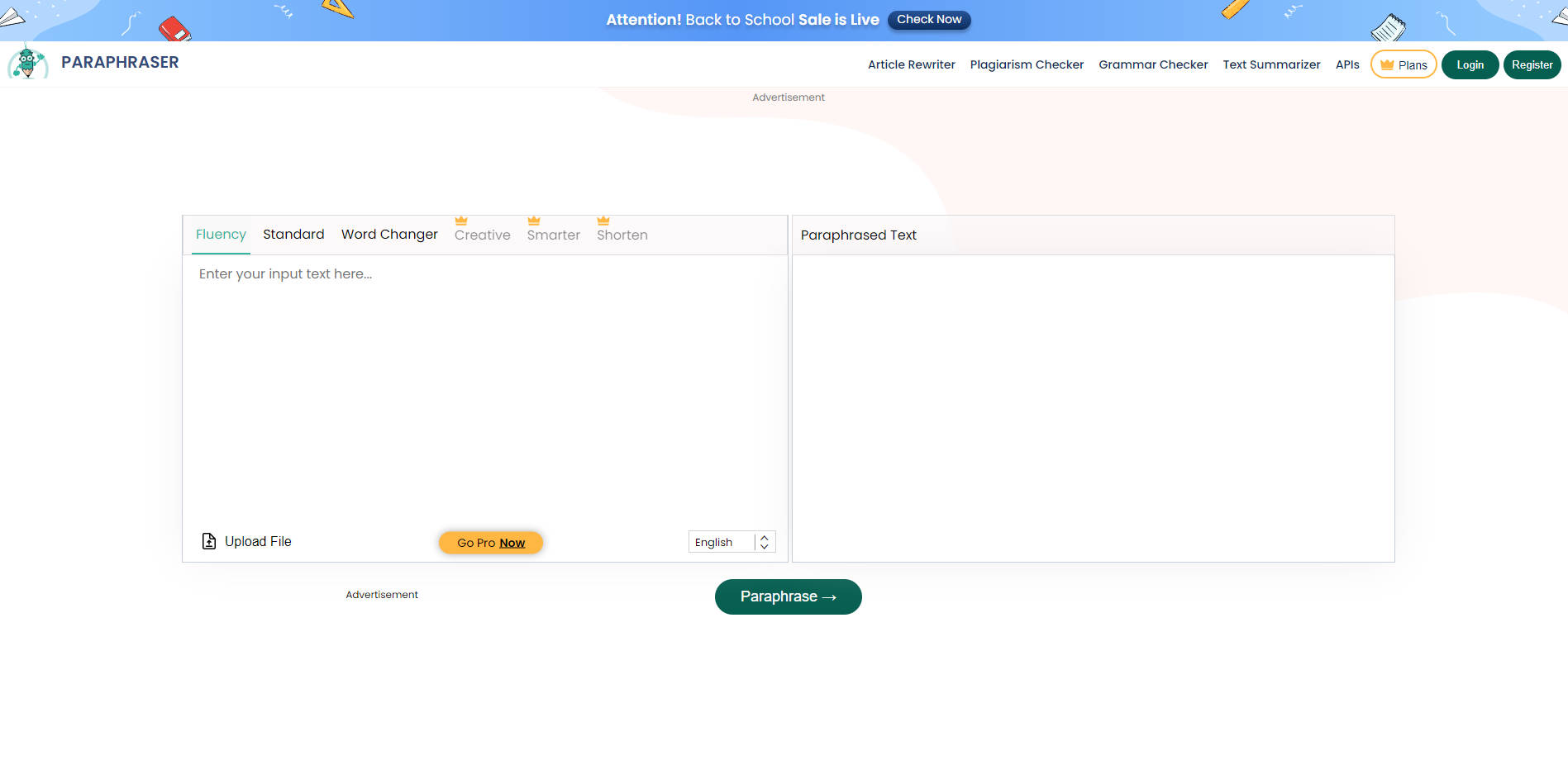
Task: Click the Upload File link
Action: [247, 541]
